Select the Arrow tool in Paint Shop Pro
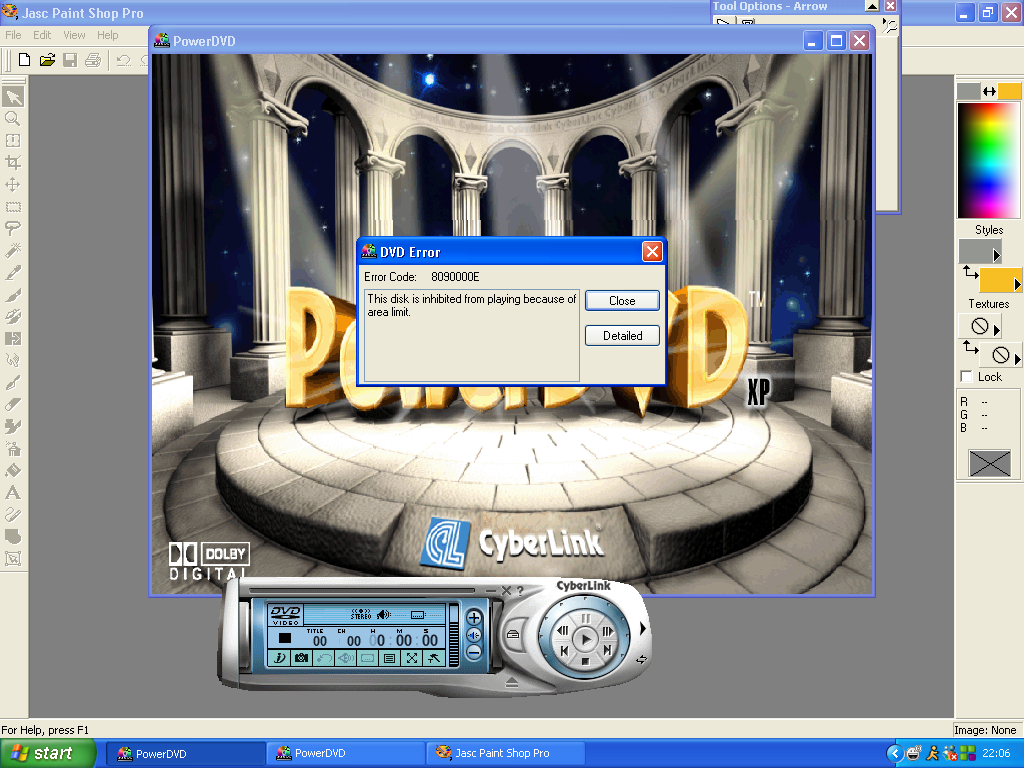The image size is (1024, 768). tap(13, 97)
